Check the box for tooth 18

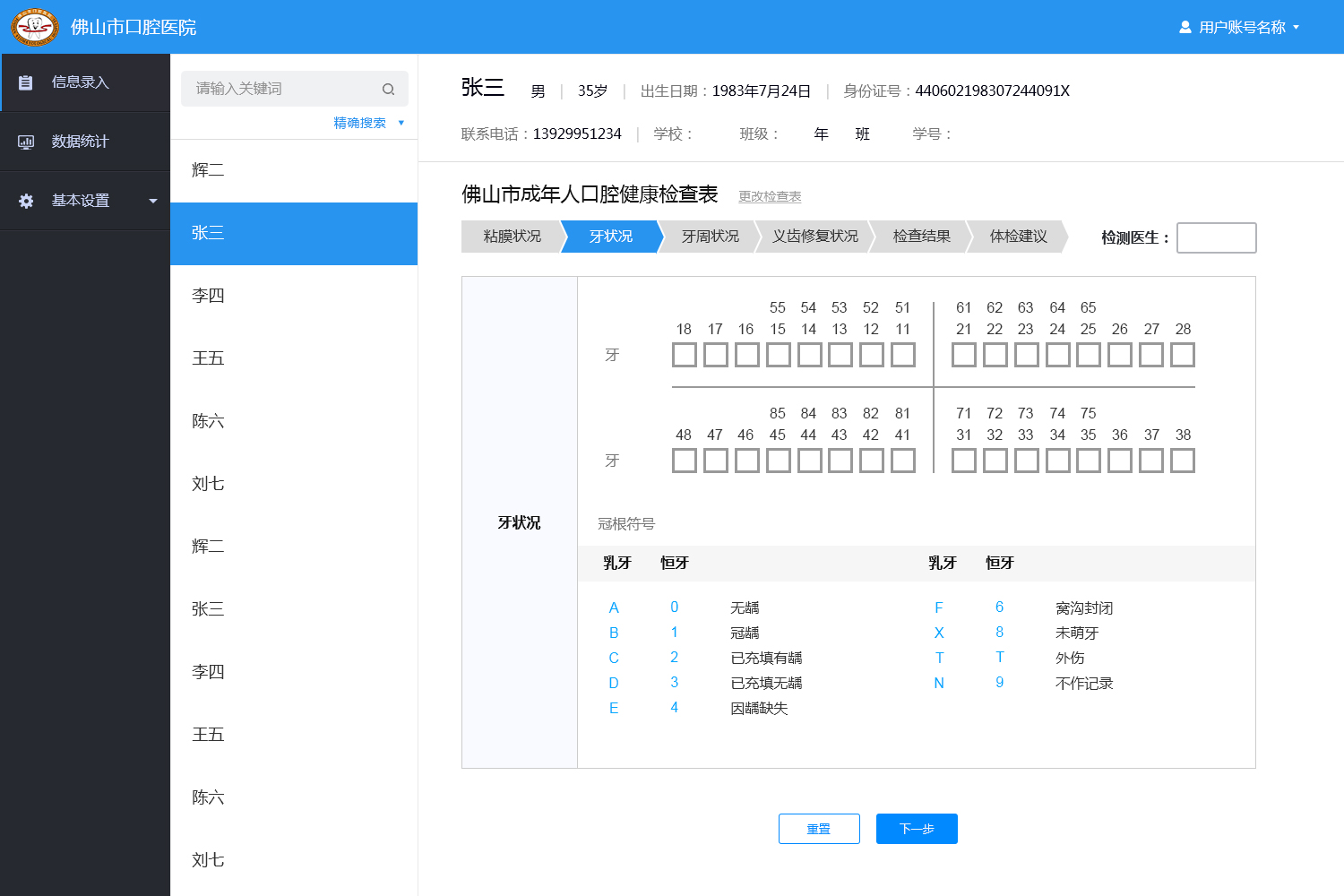point(685,355)
